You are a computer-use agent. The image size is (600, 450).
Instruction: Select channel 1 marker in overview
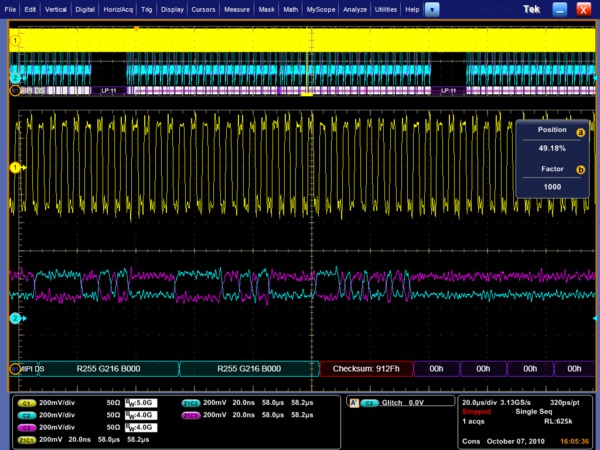(15, 41)
